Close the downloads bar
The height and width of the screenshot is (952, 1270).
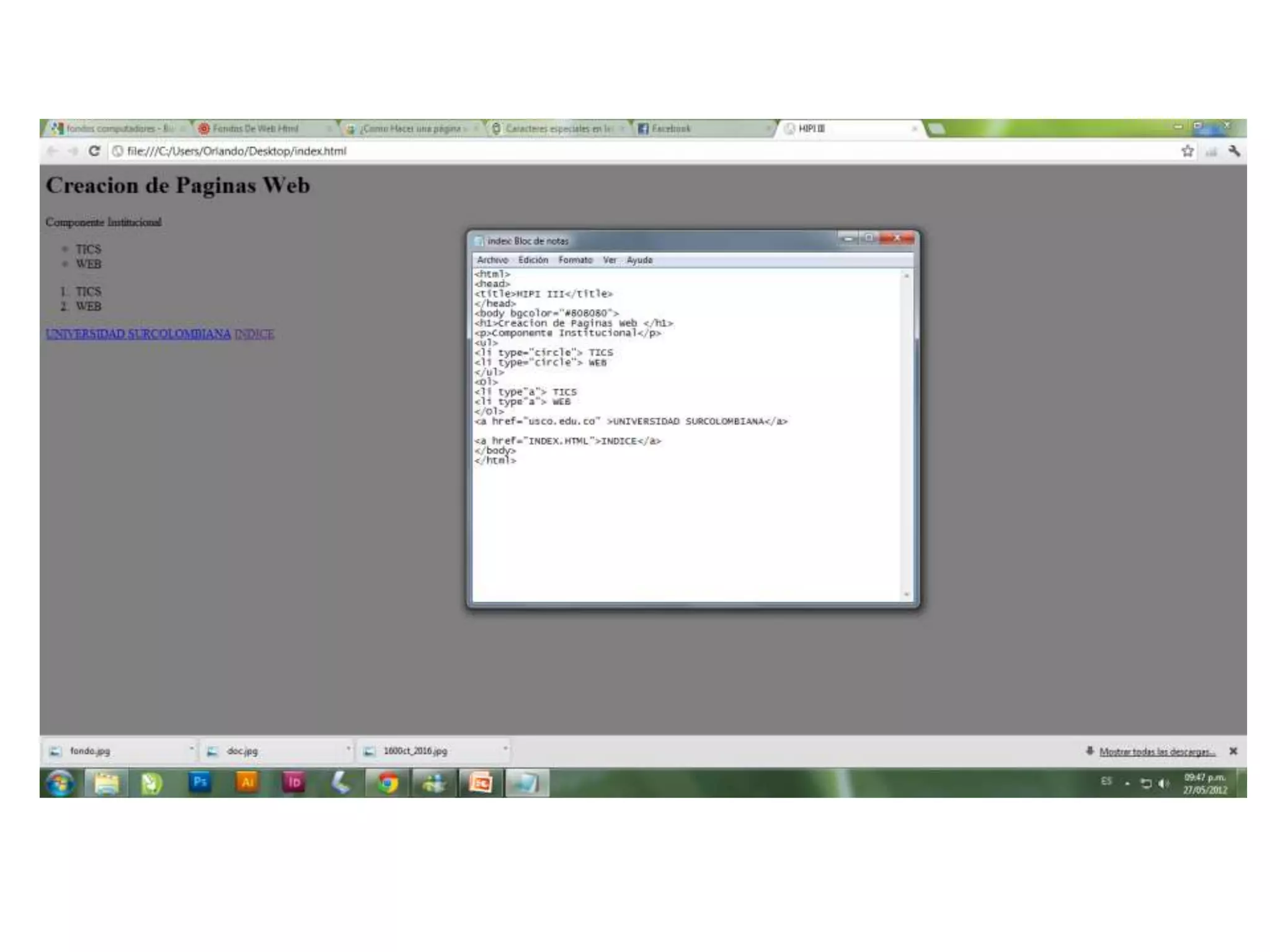pyautogui.click(x=1233, y=751)
